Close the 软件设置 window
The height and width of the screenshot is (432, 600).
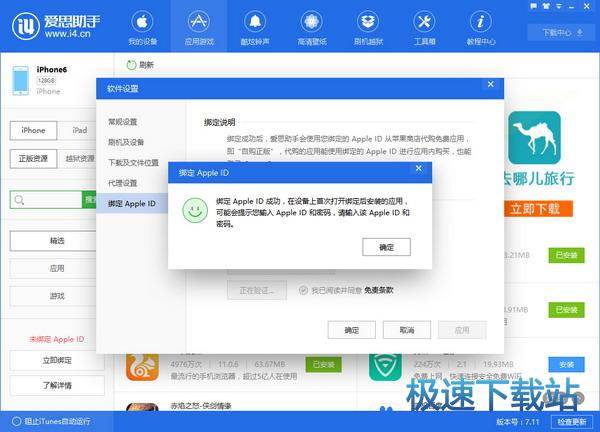tap(491, 84)
